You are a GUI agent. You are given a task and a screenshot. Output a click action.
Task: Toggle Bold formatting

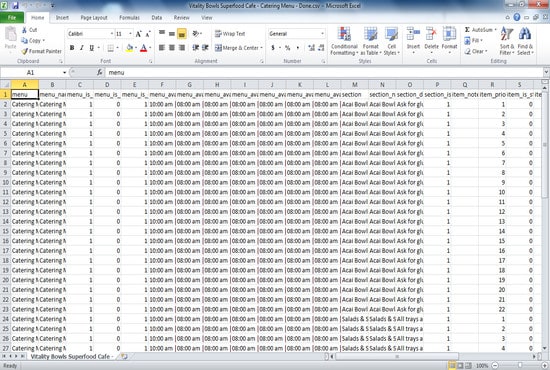(72, 48)
